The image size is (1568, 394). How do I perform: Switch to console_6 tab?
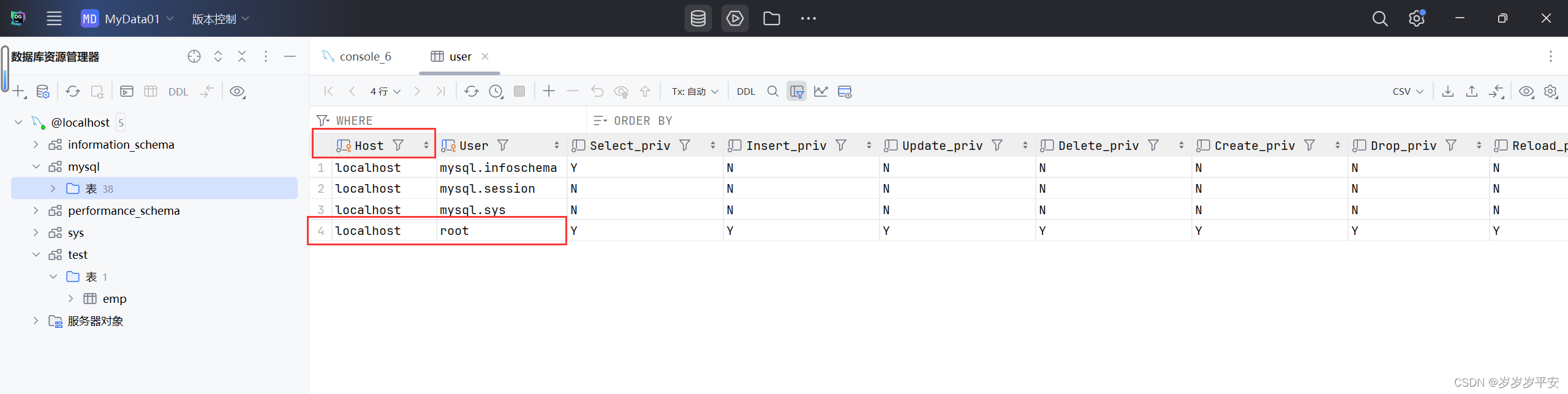pyautogui.click(x=357, y=56)
